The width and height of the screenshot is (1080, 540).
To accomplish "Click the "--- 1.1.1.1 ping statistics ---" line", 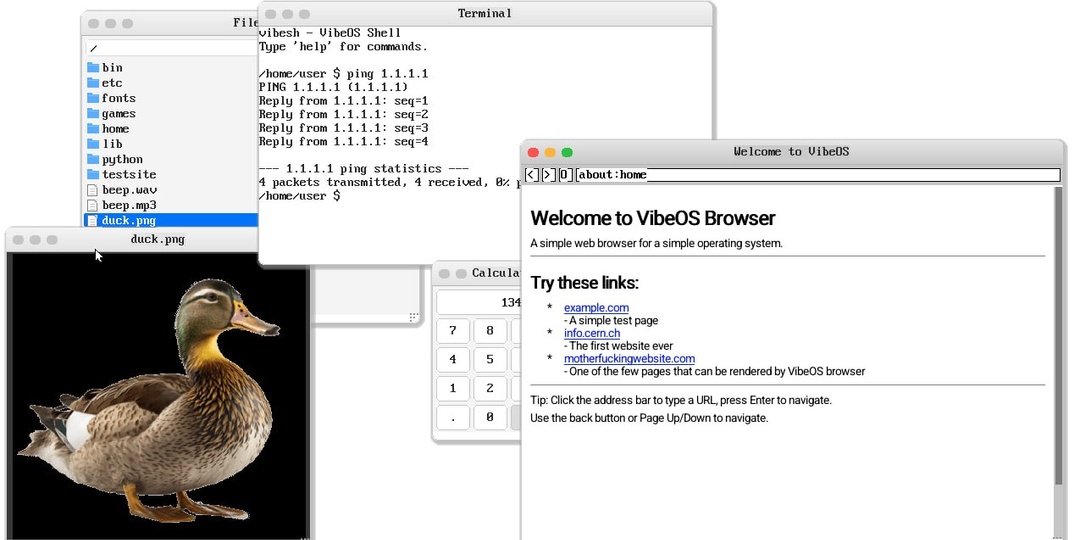I will pos(364,169).
